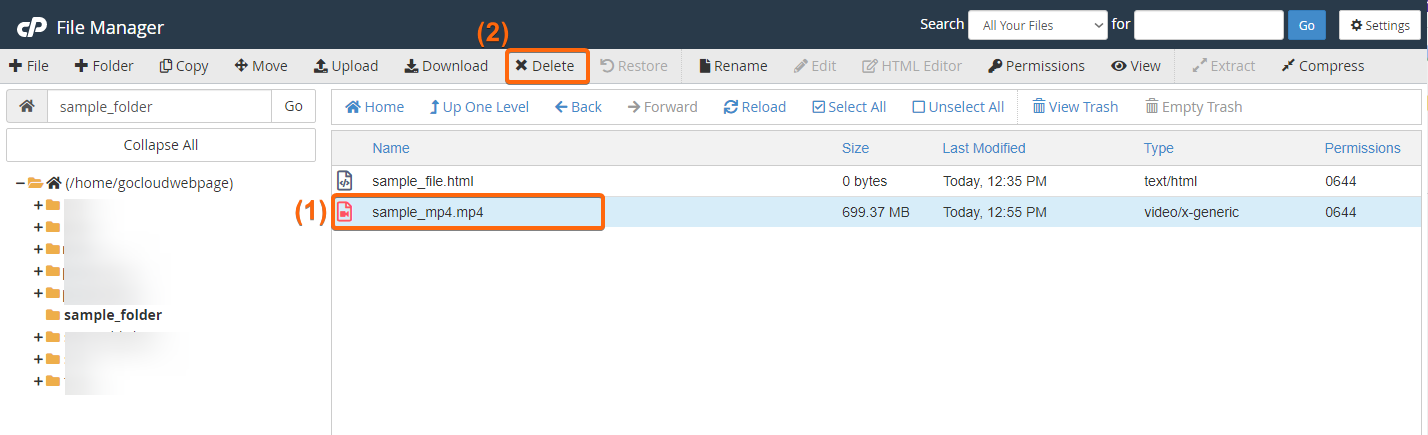
Task: Click the 699.37 MB size cell
Action: (x=876, y=212)
